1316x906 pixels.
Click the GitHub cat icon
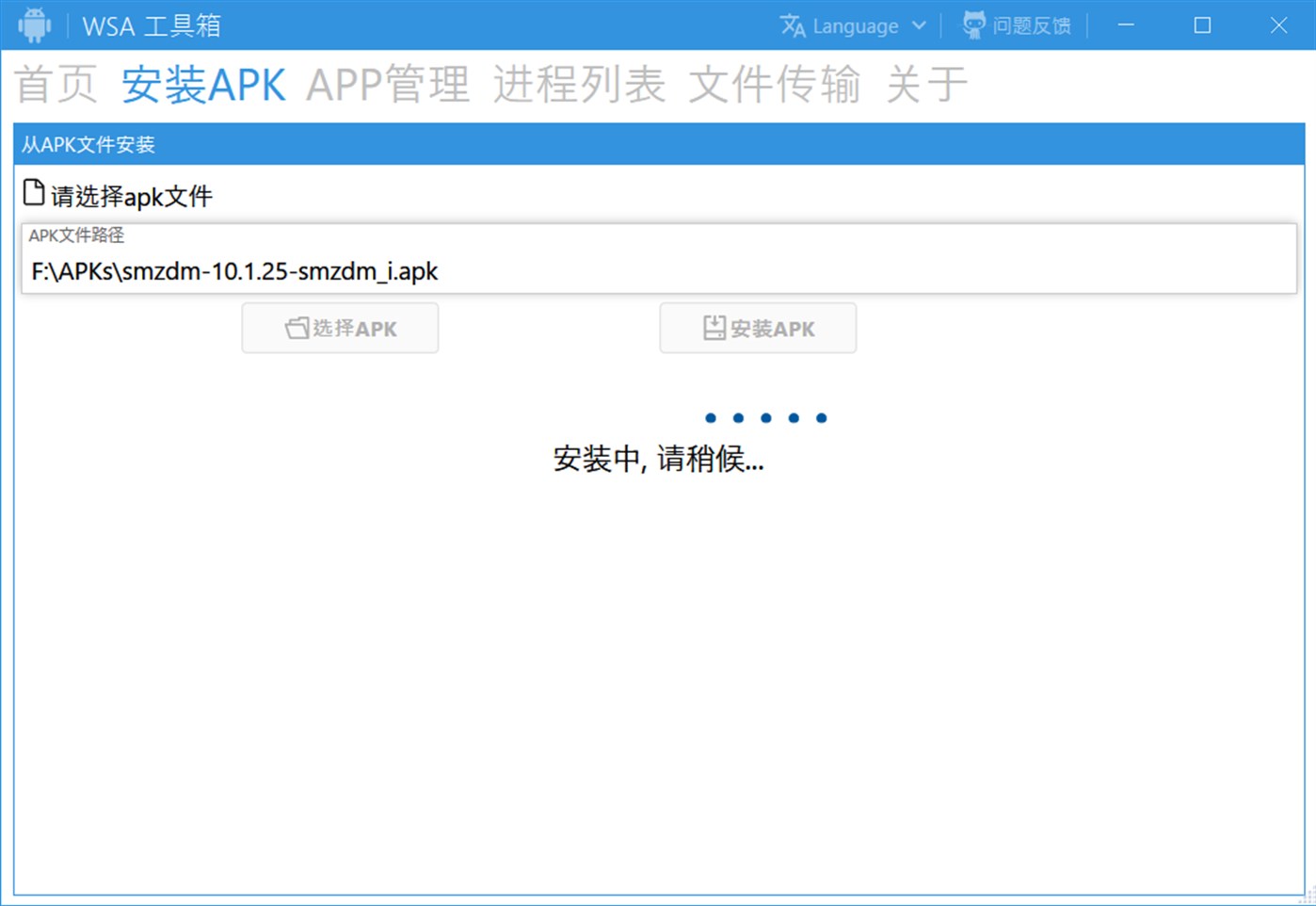pos(973,25)
